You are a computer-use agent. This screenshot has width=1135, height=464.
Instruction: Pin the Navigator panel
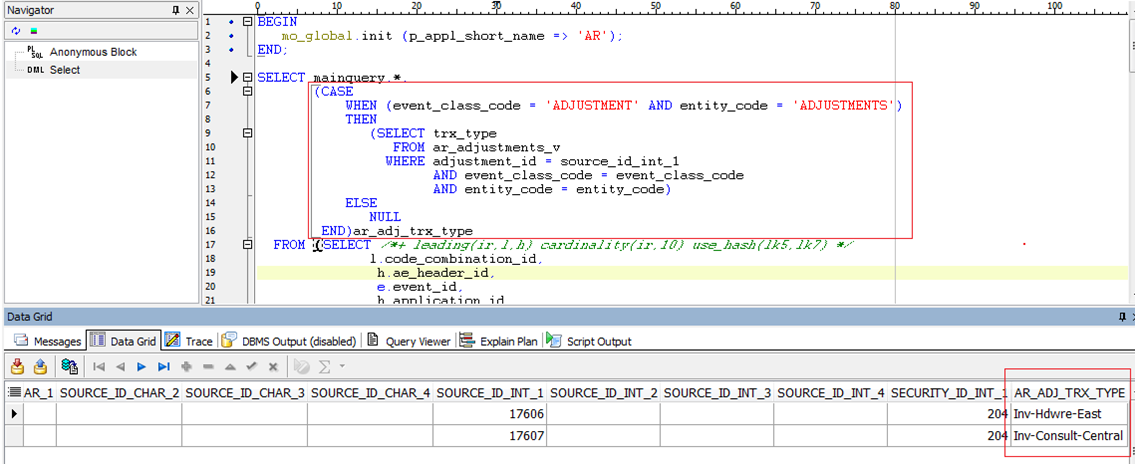tap(177, 10)
